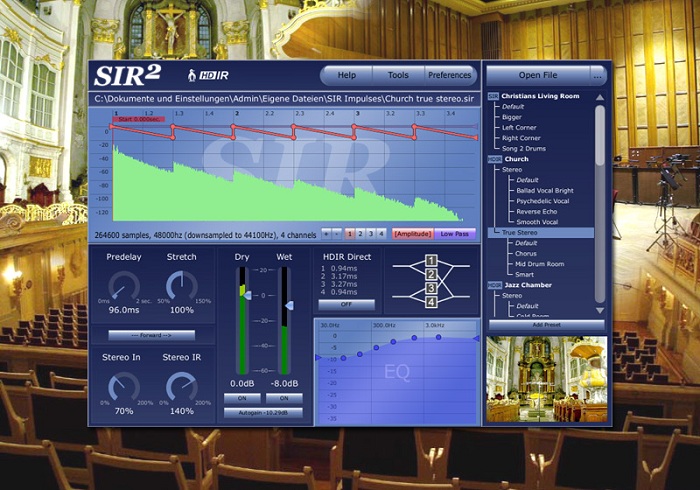Select Bigger preset
The height and width of the screenshot is (490, 700).
(x=512, y=117)
